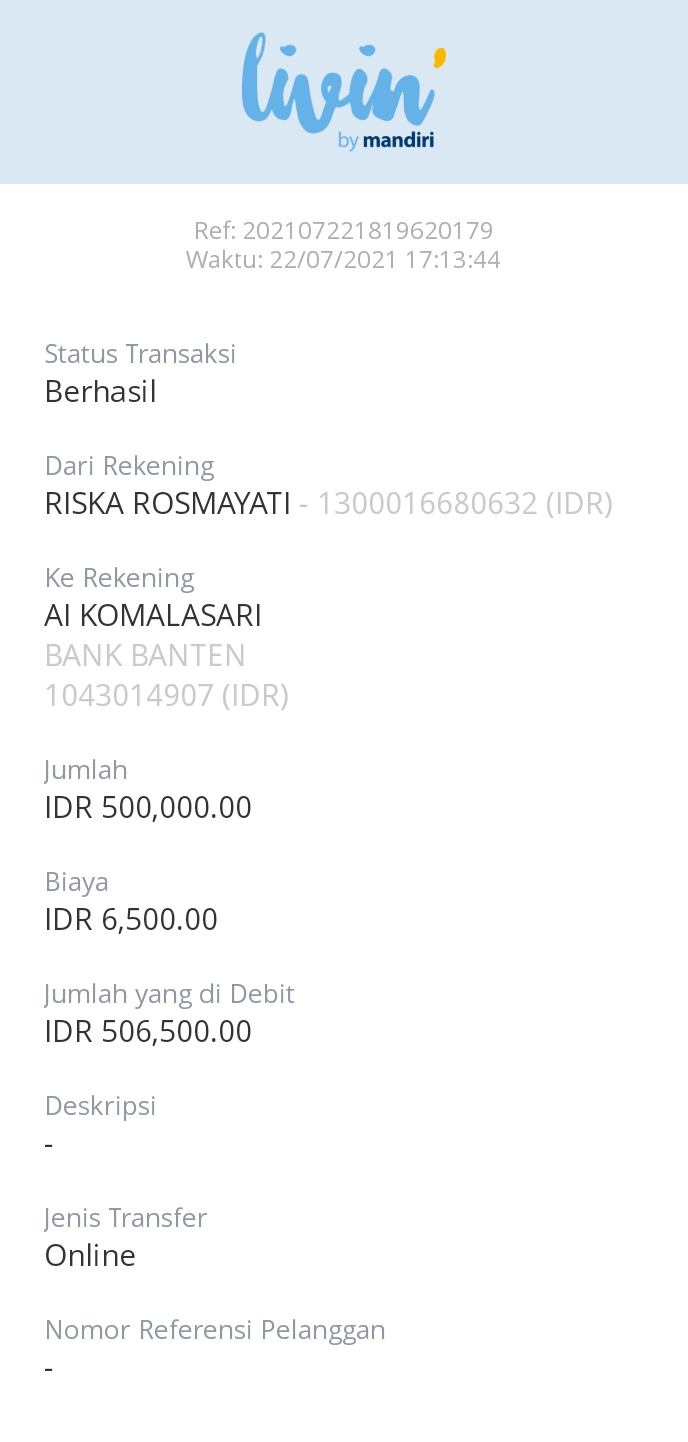Select the Berhasil status text

[x=101, y=392]
